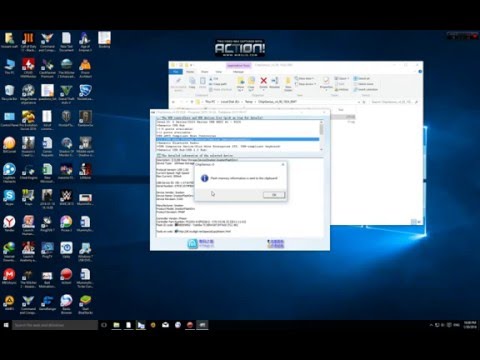Click the red Delete X icon in ribbon
The image size is (480, 360).
(263, 83)
